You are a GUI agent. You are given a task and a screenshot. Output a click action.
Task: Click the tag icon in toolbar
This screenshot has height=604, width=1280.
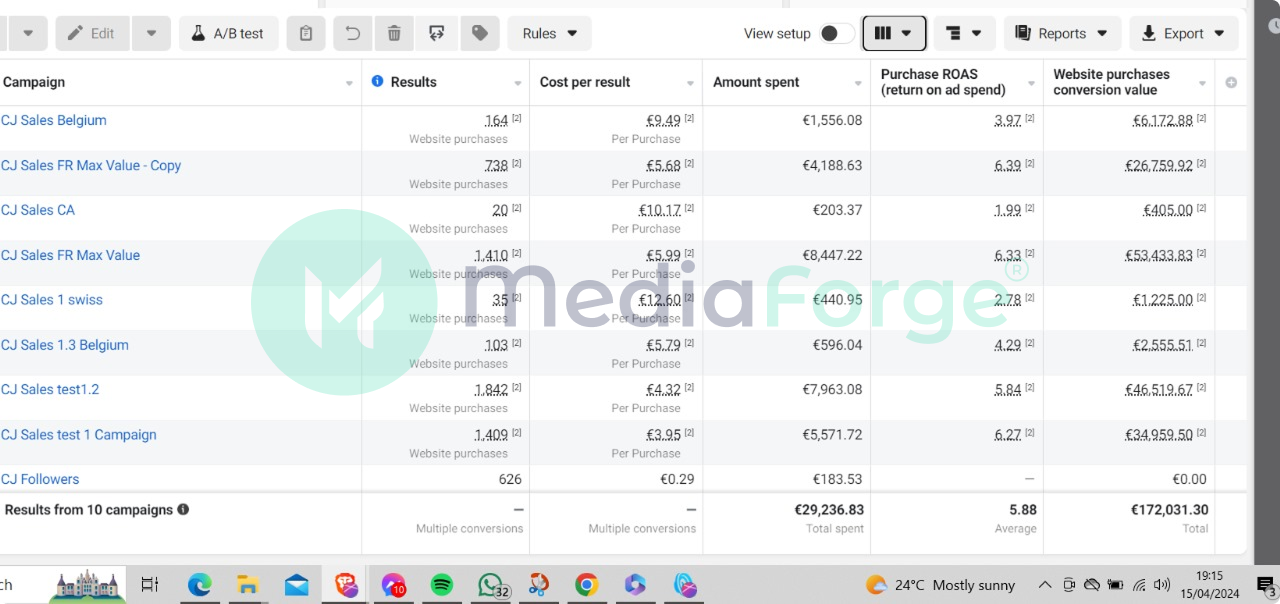pyautogui.click(x=480, y=33)
